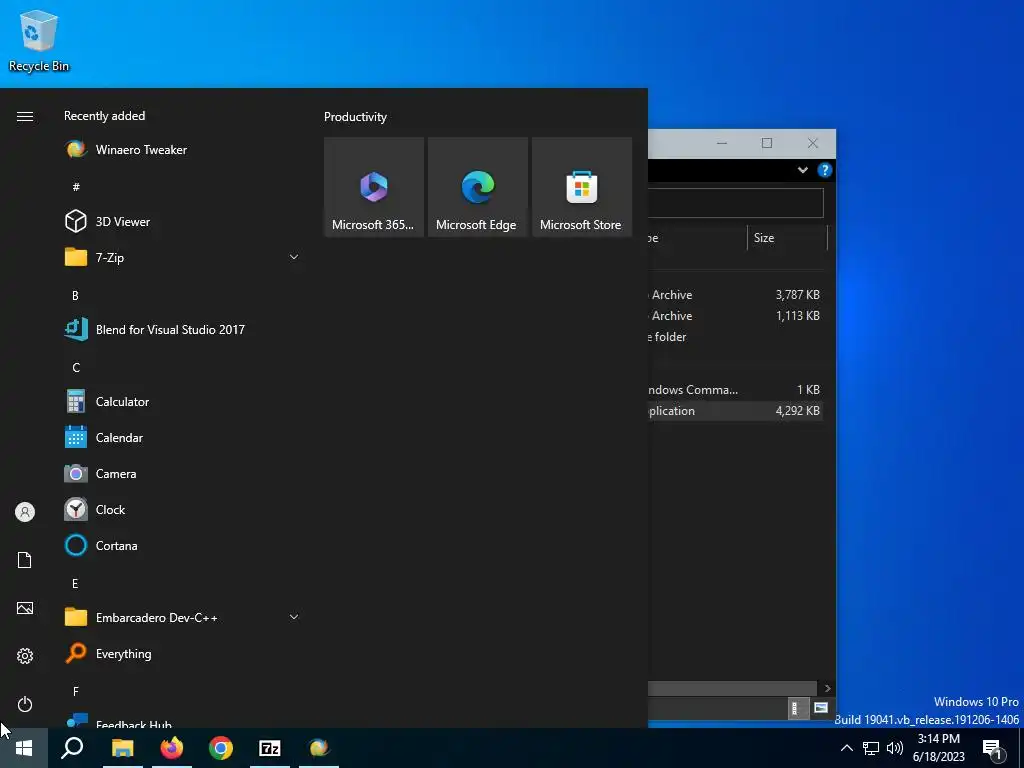The width and height of the screenshot is (1024, 768).
Task: Open Embarcadero Dev-C++ folder entry
Action: 182,617
